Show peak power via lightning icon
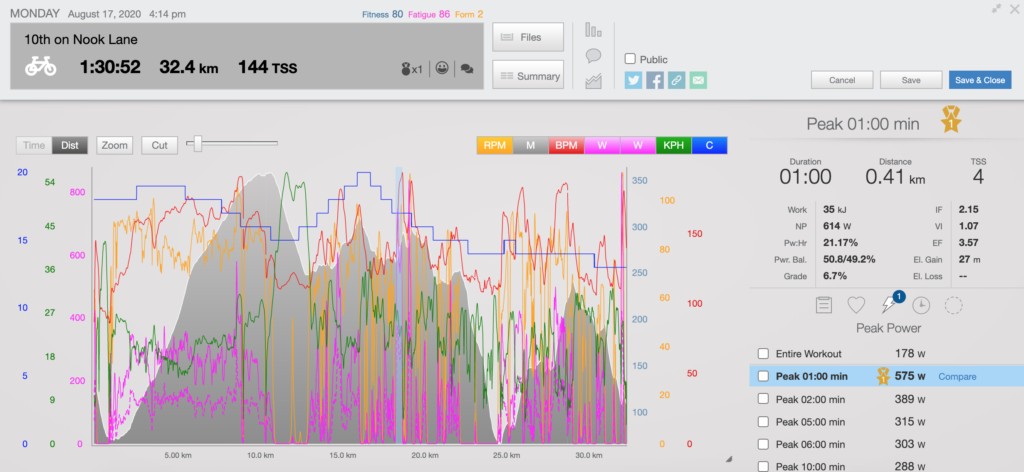 889,304
